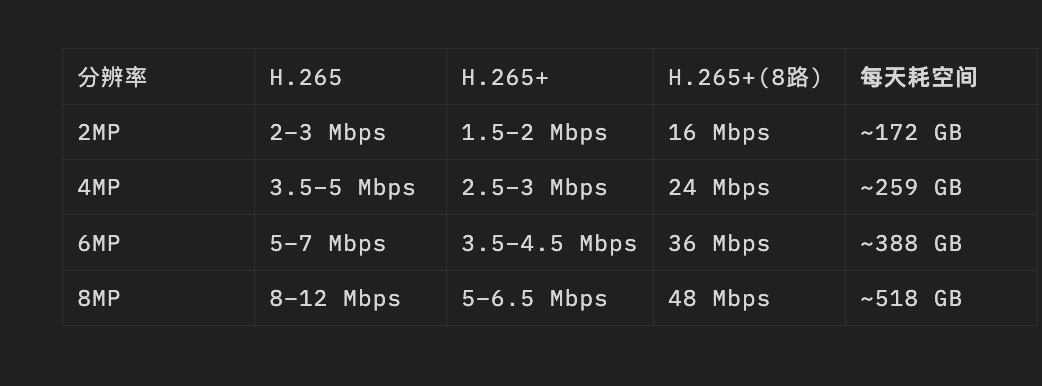This screenshot has width=1042, height=386.
Task: Click the ~172 GB cell
Action: [941, 132]
